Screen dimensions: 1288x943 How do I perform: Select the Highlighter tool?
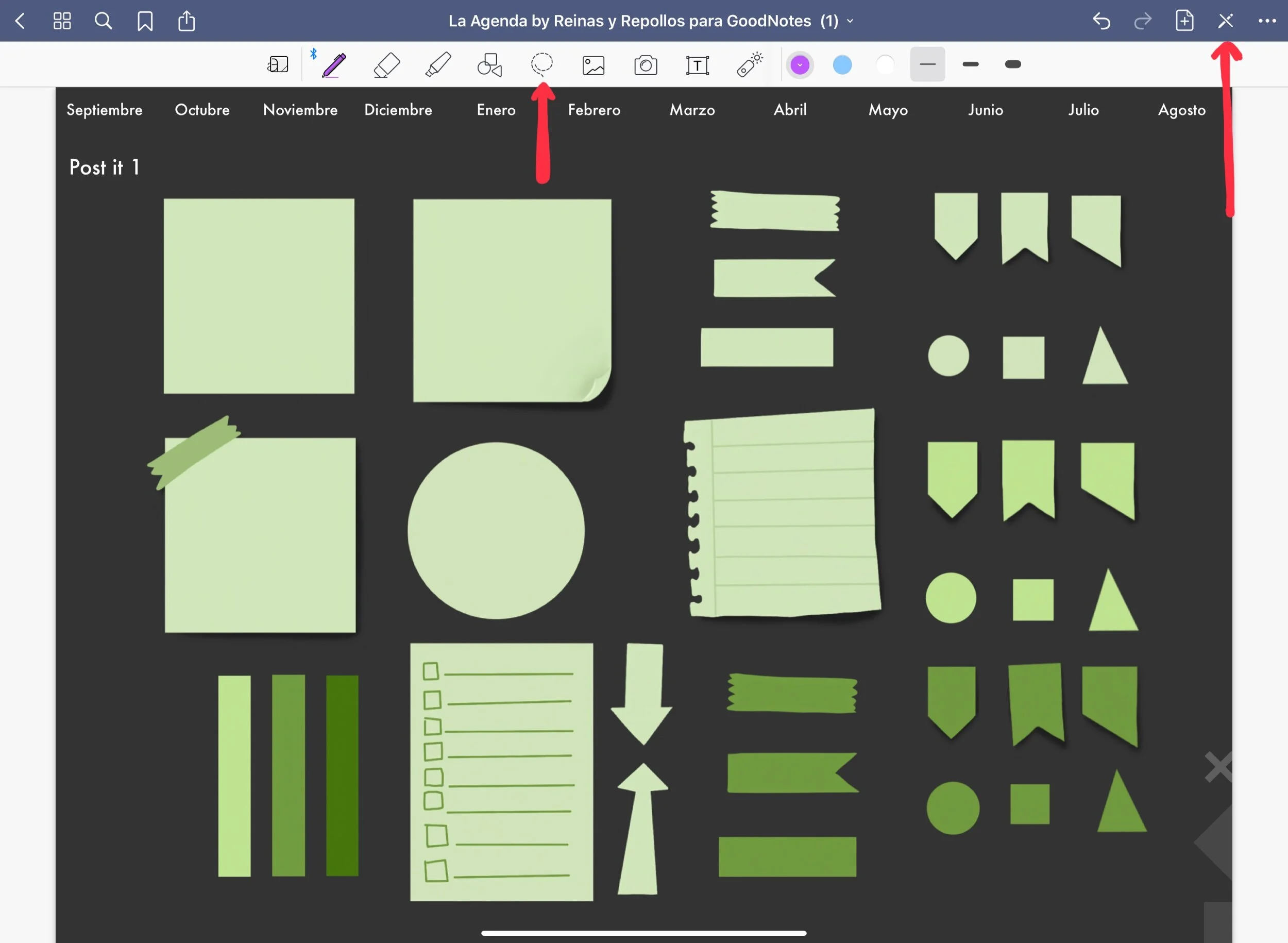[x=438, y=64]
